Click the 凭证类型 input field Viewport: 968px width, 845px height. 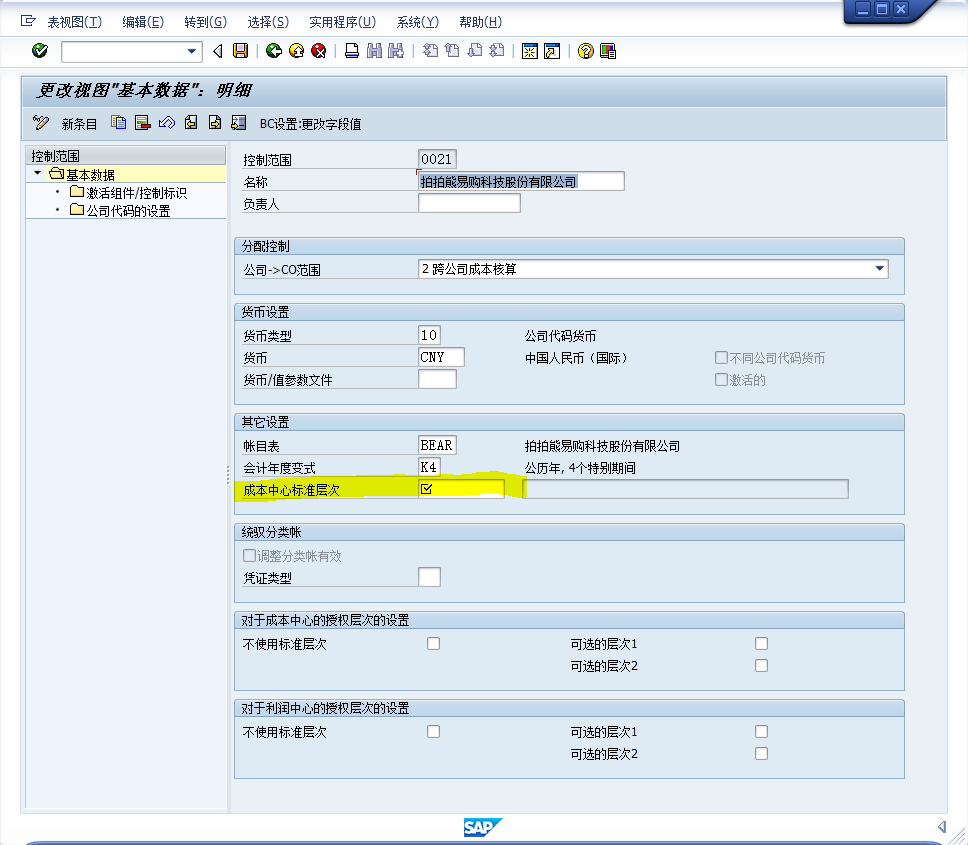coord(429,577)
